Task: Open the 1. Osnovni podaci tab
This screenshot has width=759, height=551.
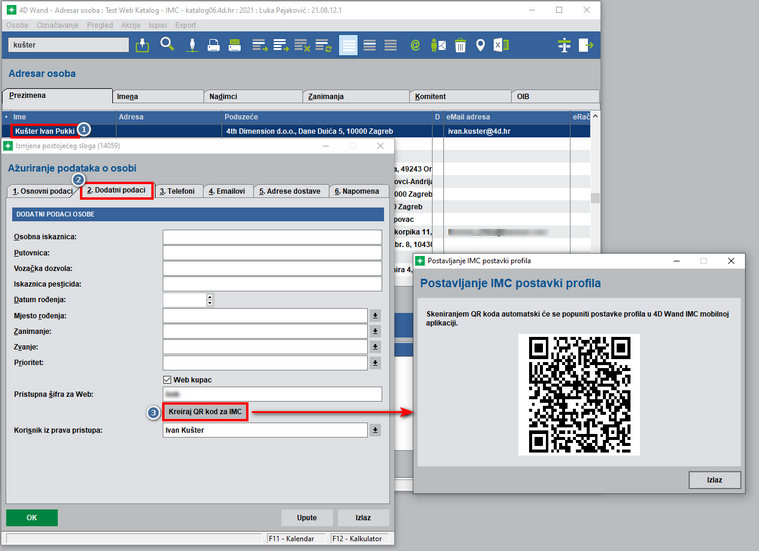Action: pos(43,191)
